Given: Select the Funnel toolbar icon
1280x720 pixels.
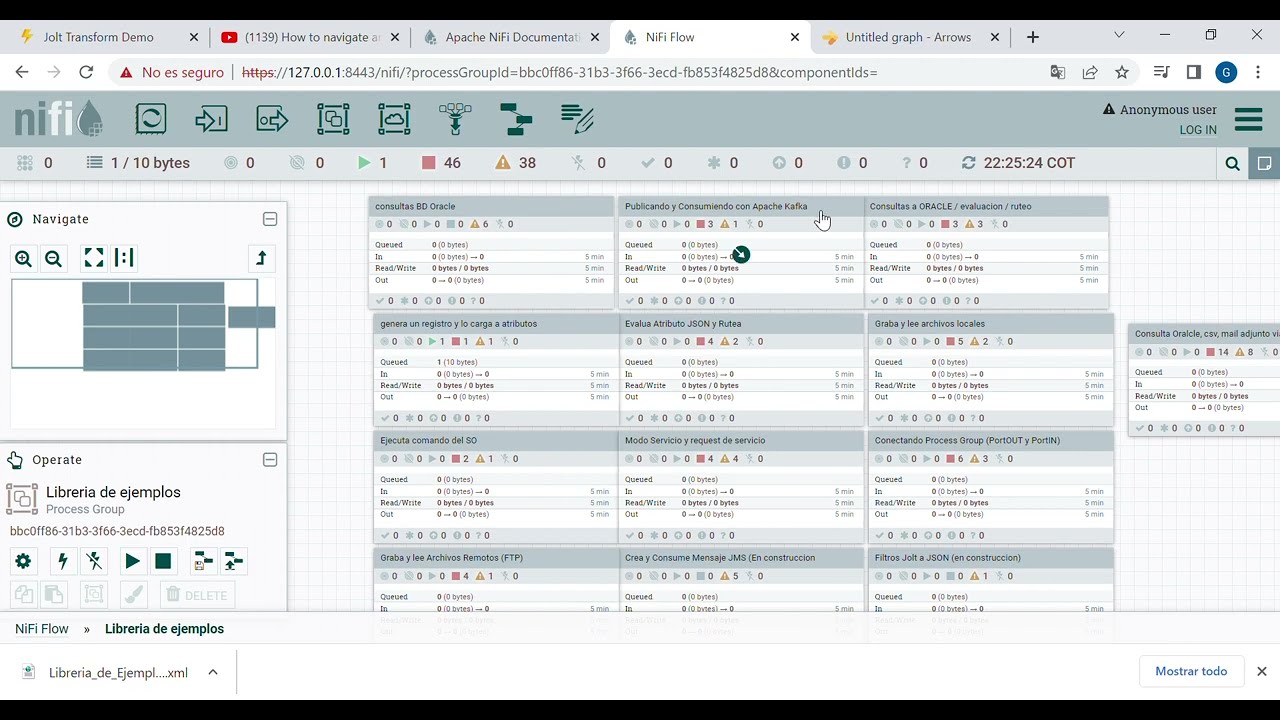Looking at the screenshot, I should point(455,119).
